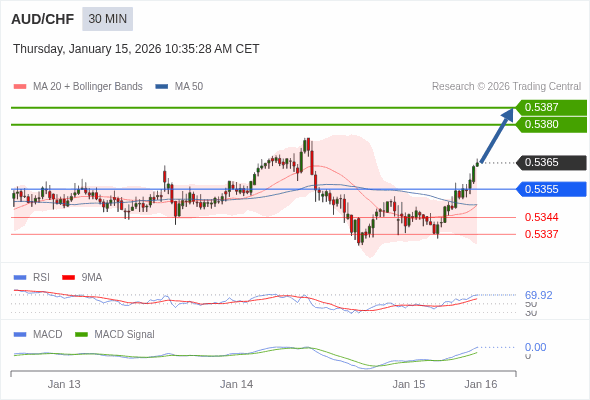This screenshot has height=400, width=590.
Task: Click the MA 50 legend text
Action: [x=189, y=87]
